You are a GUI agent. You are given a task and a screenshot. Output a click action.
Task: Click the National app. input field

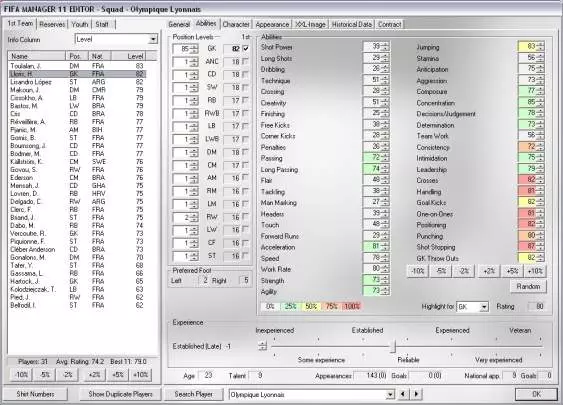(510, 376)
